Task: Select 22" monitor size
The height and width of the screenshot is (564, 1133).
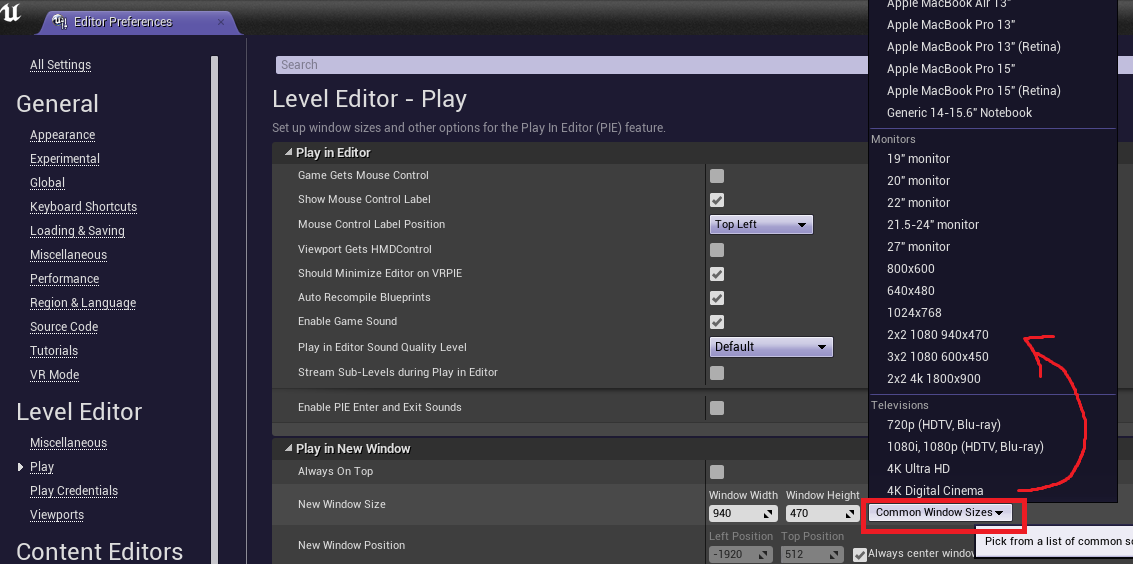Action: pyautogui.click(x=918, y=203)
